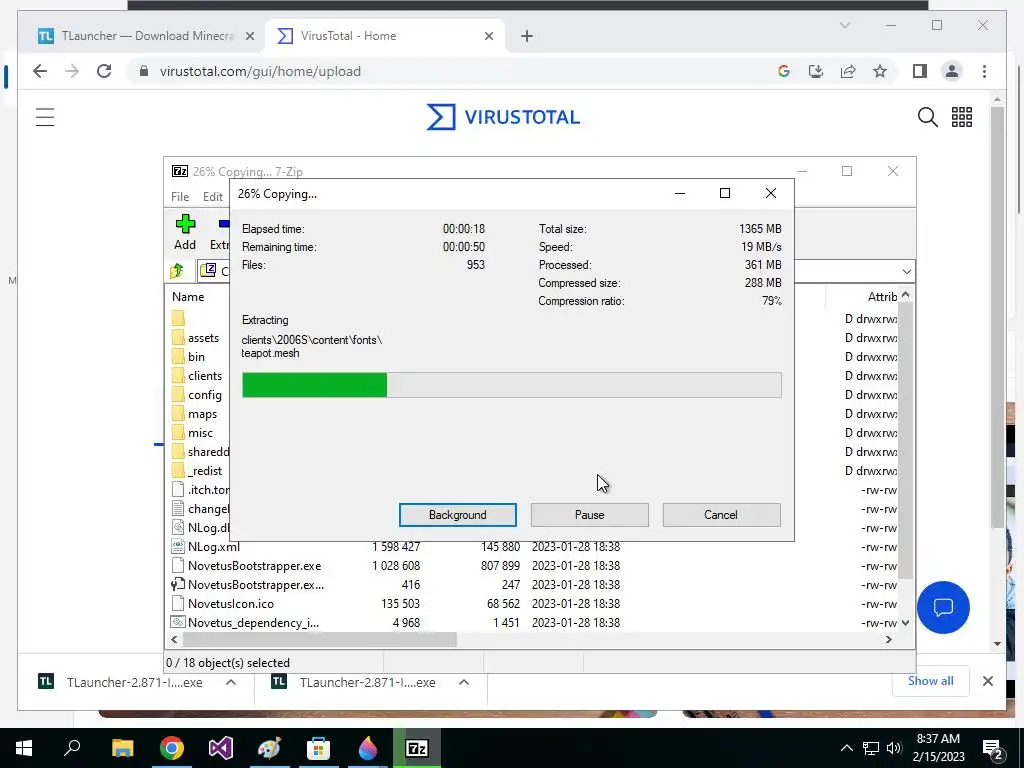Open taskbar search
The width and height of the screenshot is (1024, 768).
[72, 748]
